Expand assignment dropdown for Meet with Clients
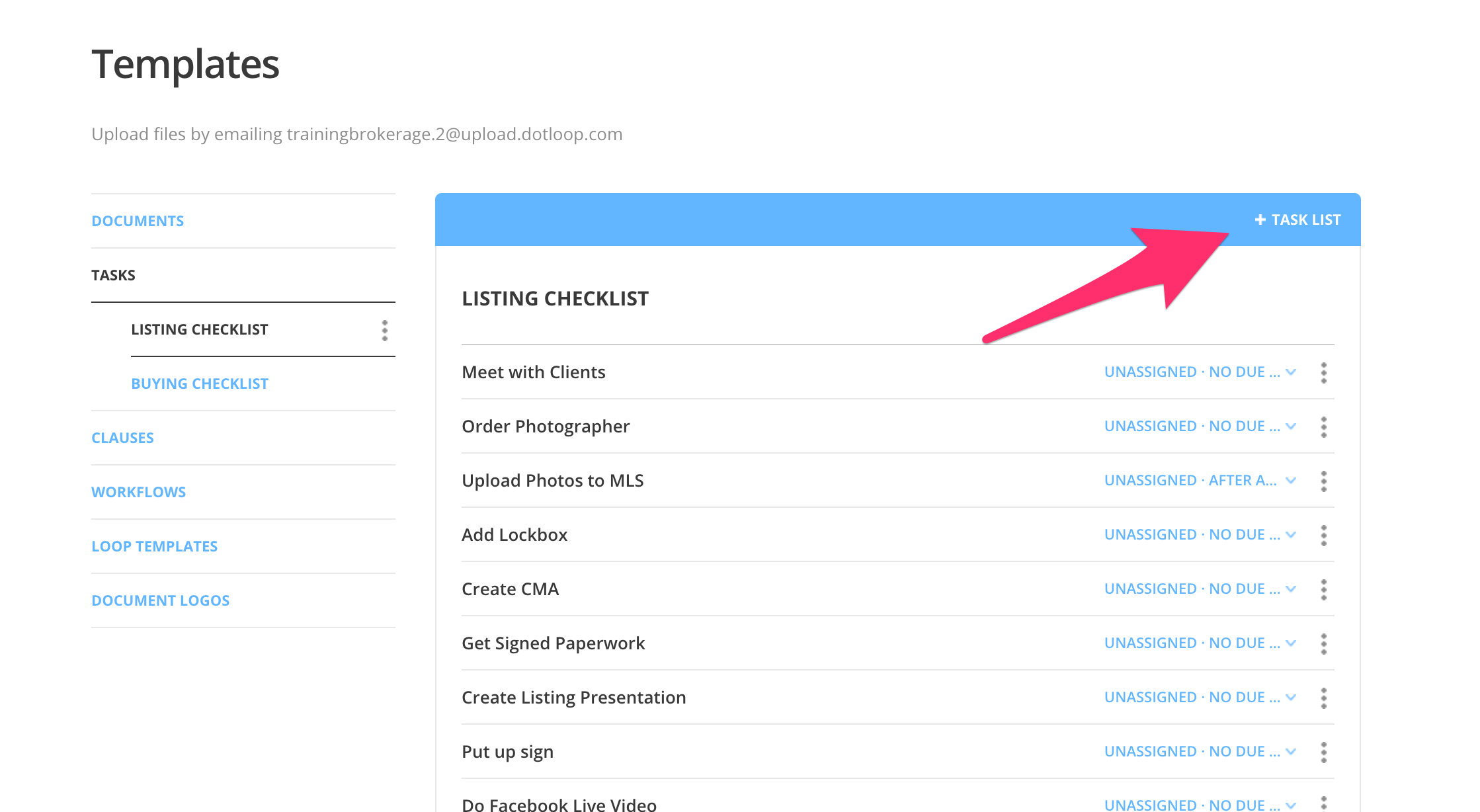 pyautogui.click(x=1200, y=372)
